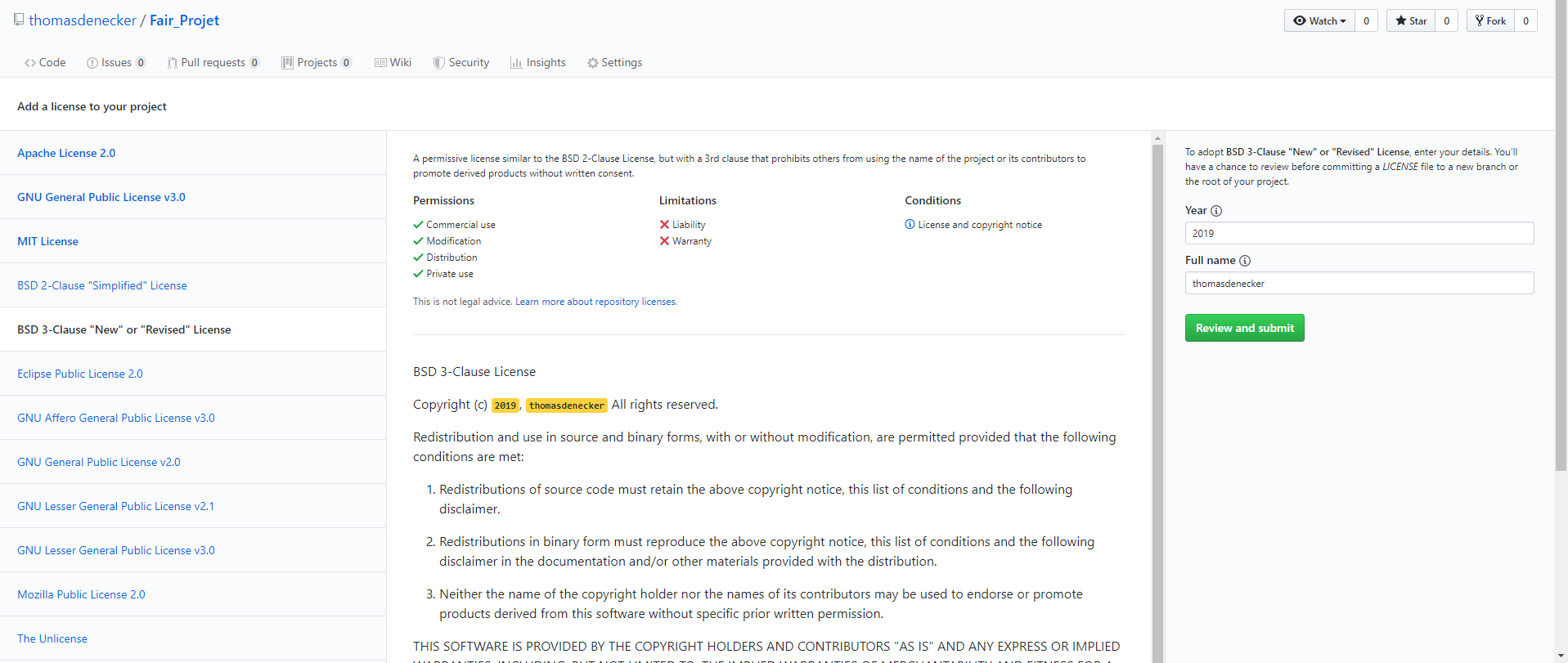Click the Security shield icon

[439, 63]
